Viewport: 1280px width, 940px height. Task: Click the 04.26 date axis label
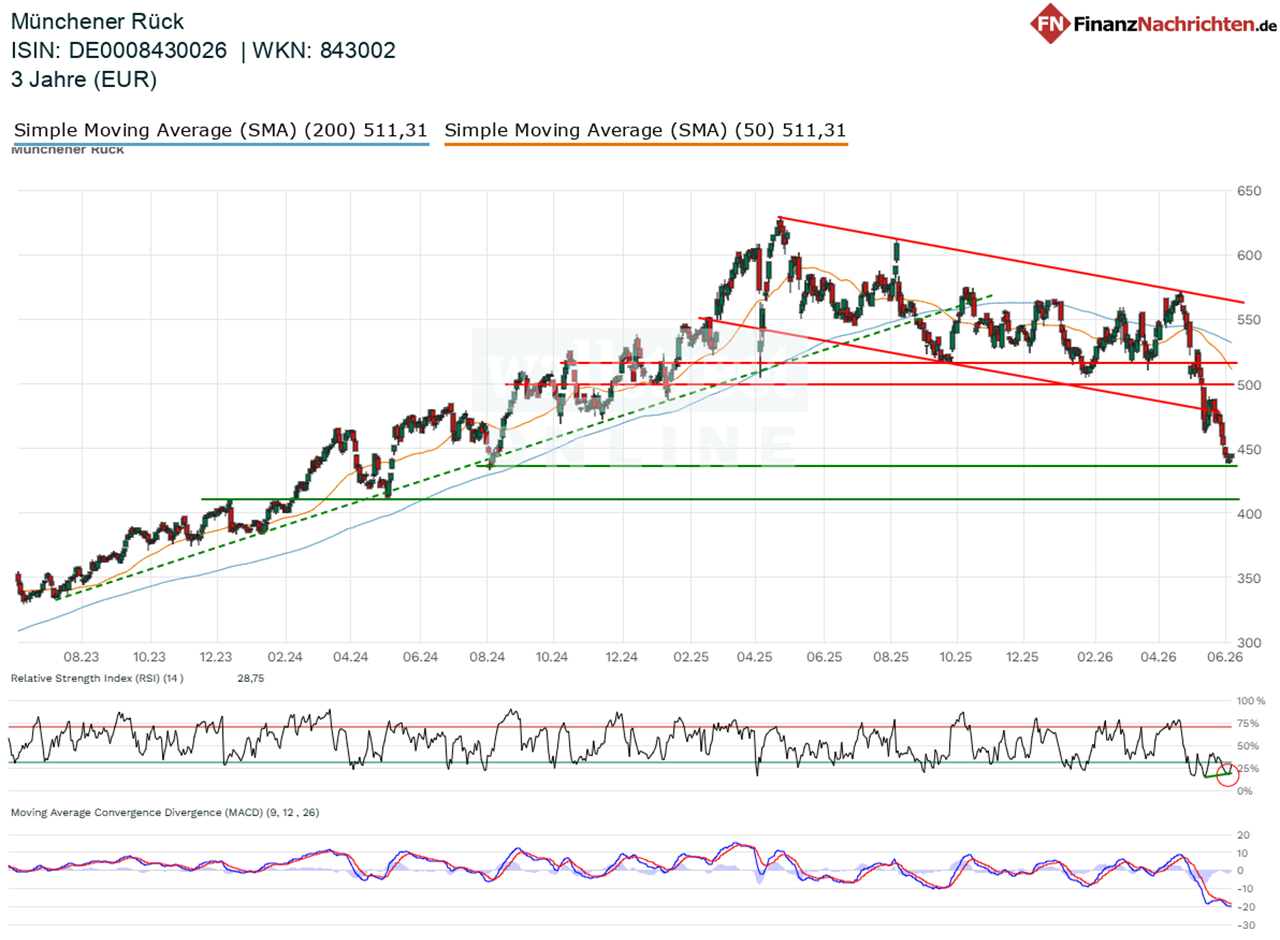[1158, 658]
